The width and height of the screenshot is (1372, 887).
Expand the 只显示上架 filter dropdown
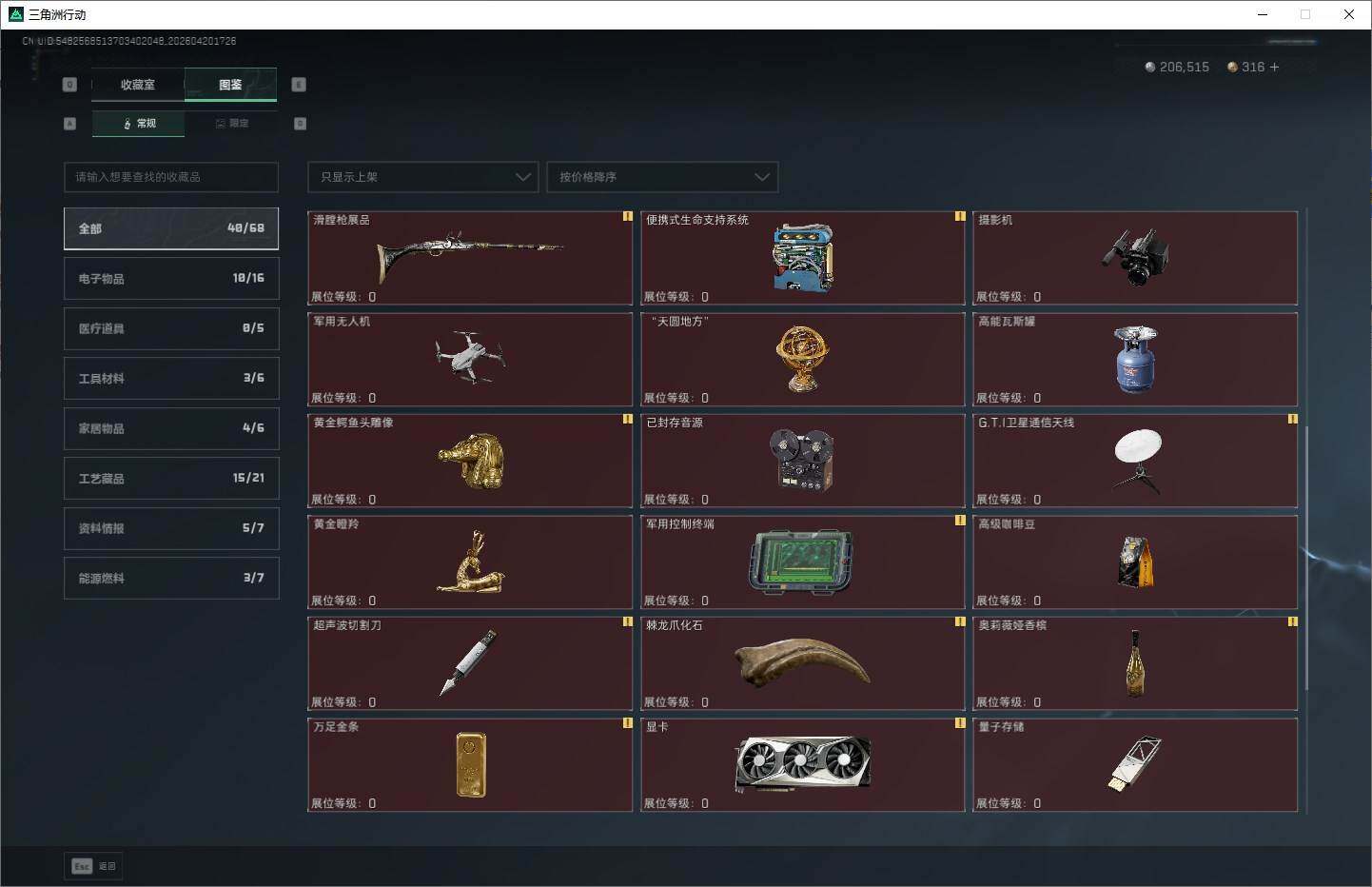[x=423, y=177]
